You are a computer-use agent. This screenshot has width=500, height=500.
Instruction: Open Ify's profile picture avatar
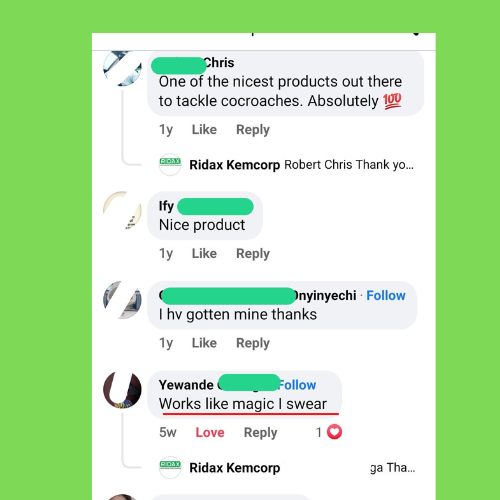click(x=122, y=210)
